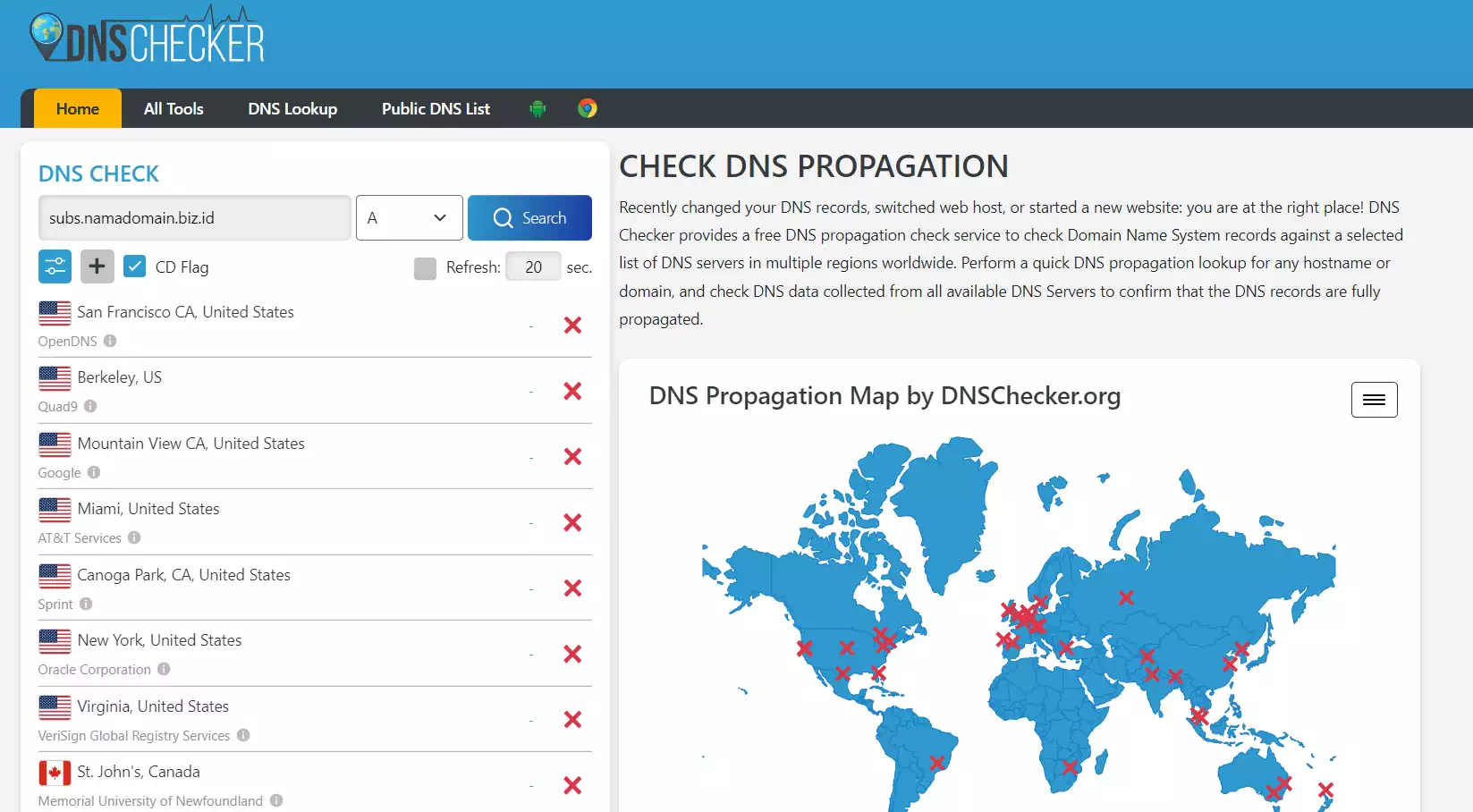Viewport: 1473px width, 812px height.
Task: Click the red X marker in southern Africa
Action: [x=1070, y=766]
